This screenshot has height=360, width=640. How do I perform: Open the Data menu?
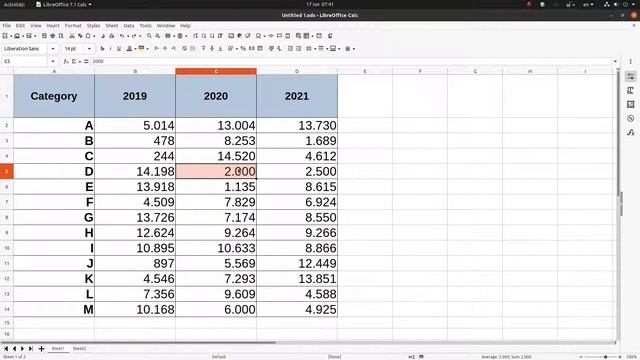[129, 25]
